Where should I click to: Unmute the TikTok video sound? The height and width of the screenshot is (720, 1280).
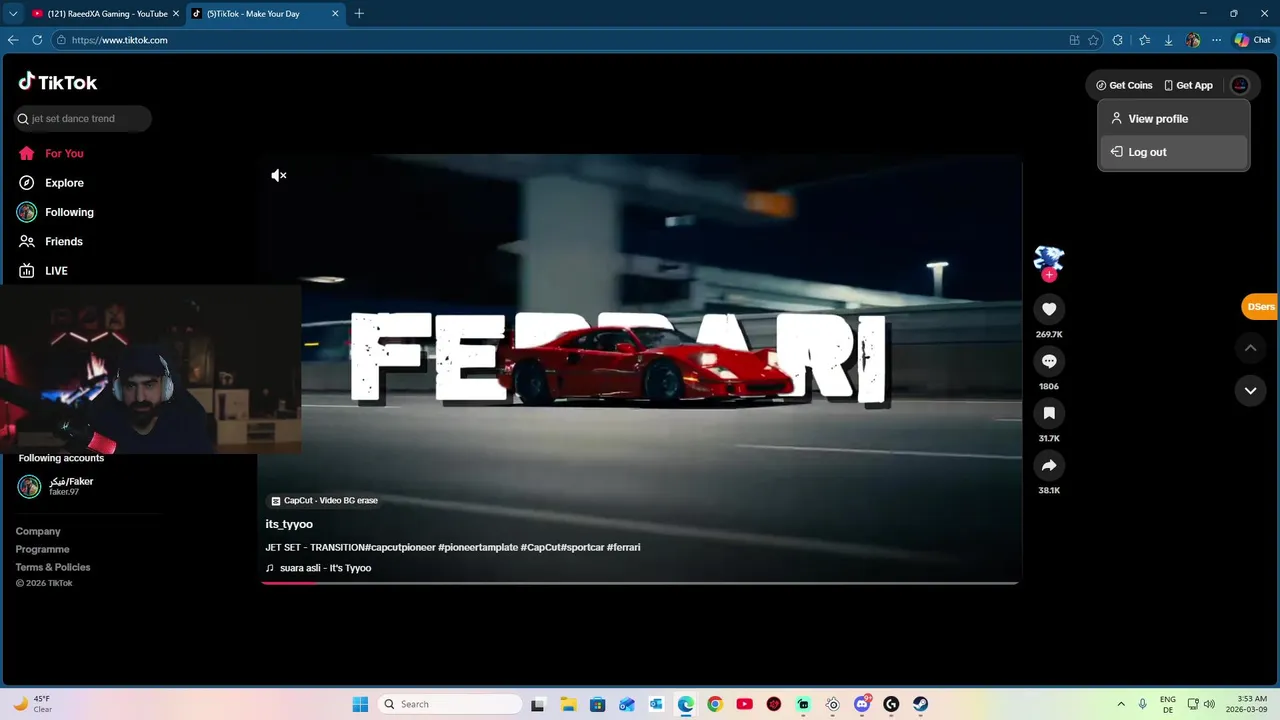[x=279, y=175]
